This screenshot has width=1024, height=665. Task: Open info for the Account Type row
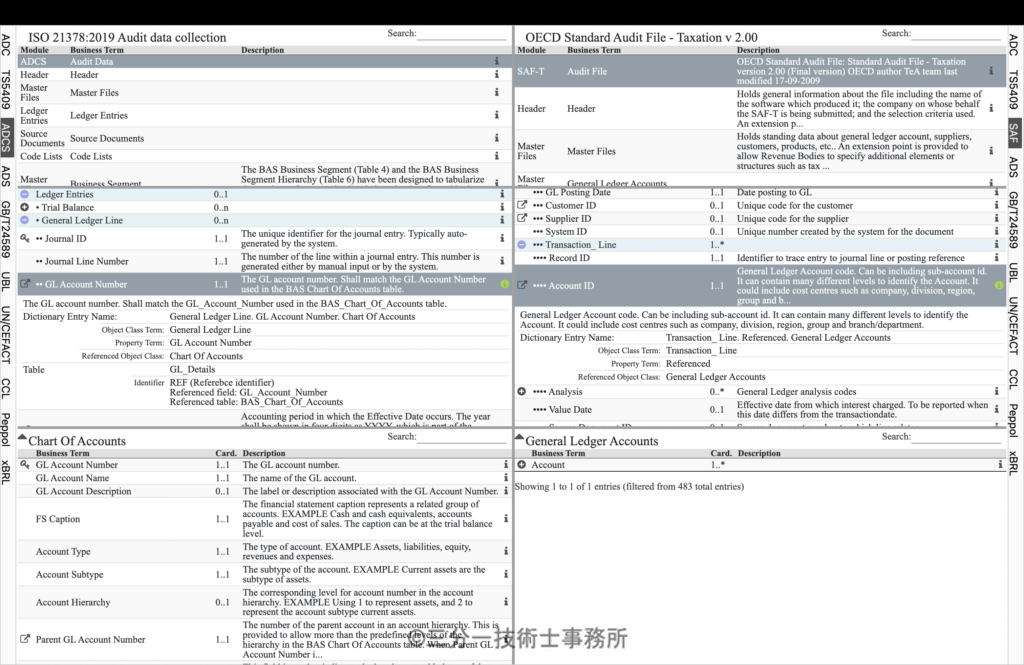pyautogui.click(x=505, y=551)
